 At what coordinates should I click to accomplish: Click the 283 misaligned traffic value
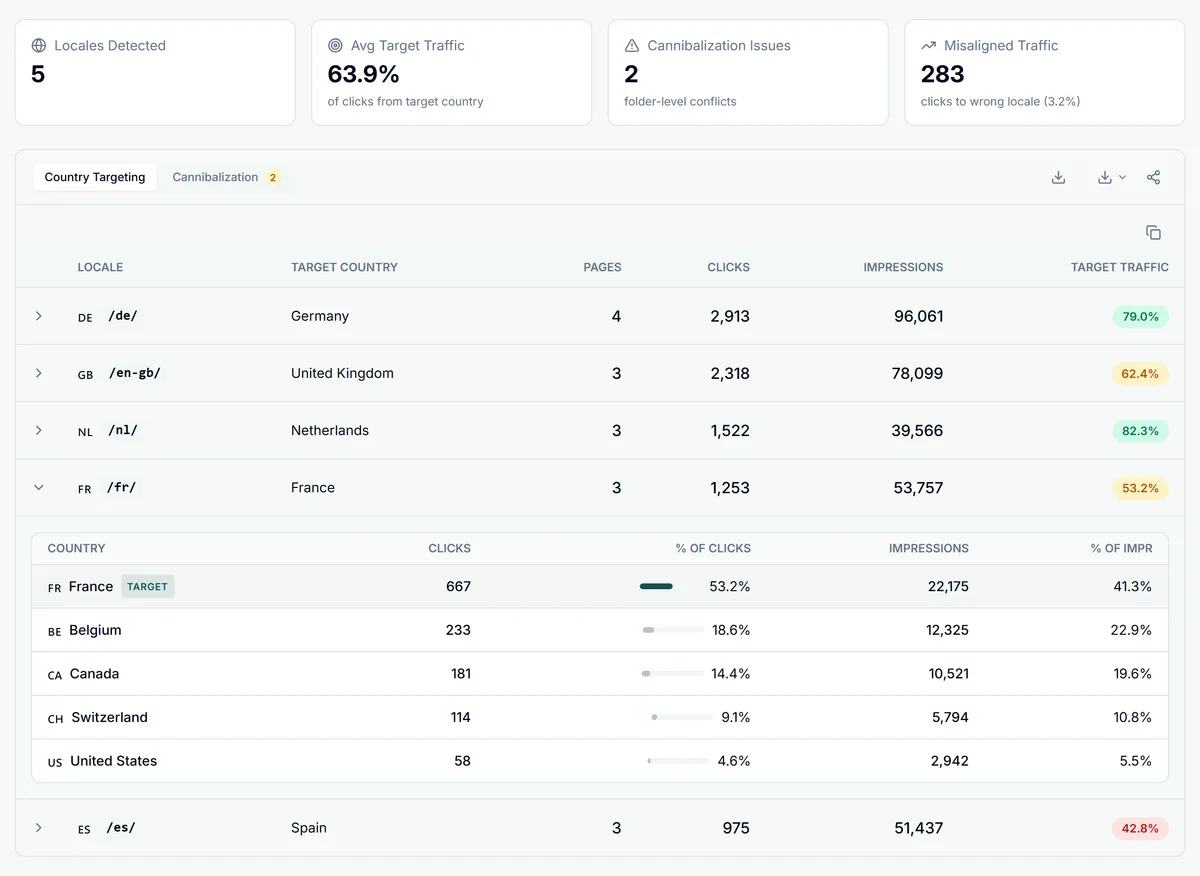pos(943,74)
